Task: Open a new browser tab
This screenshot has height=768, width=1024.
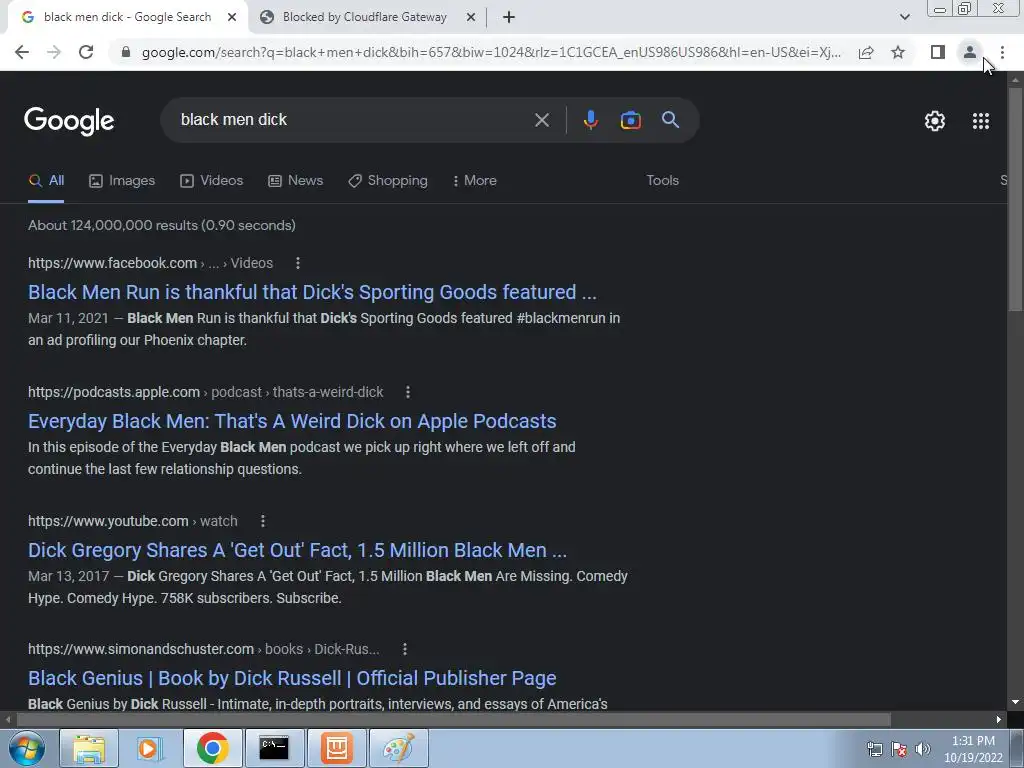Action: (x=509, y=18)
